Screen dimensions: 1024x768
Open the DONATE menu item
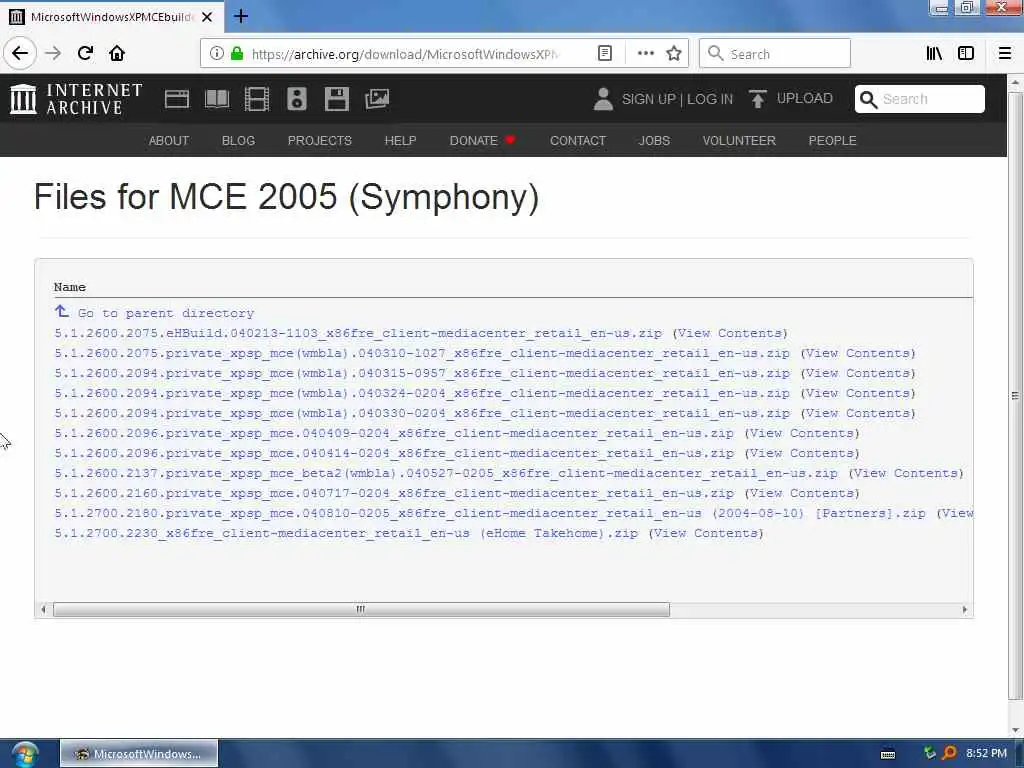pos(482,140)
